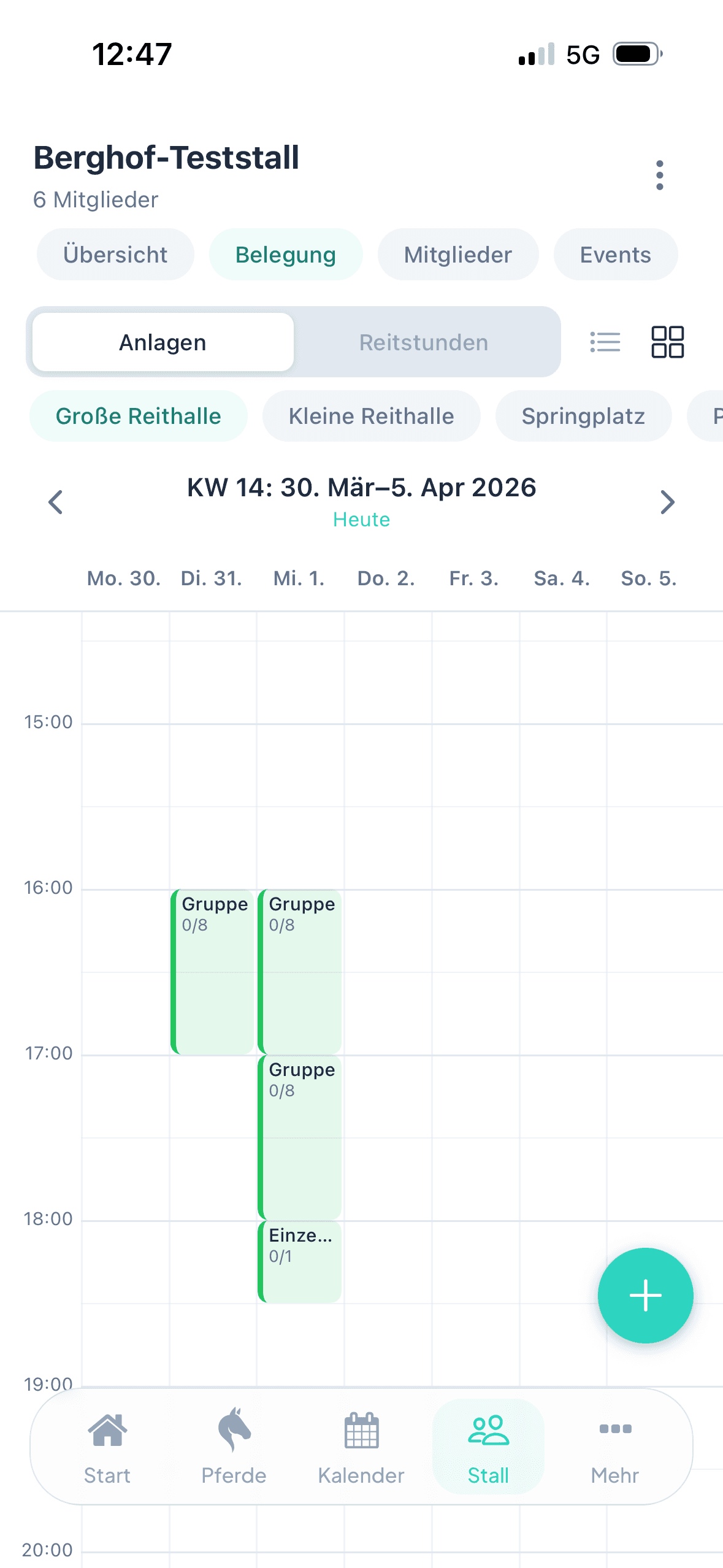Image resolution: width=723 pixels, height=1568 pixels.
Task: Open the Übersicht tab
Action: (115, 255)
